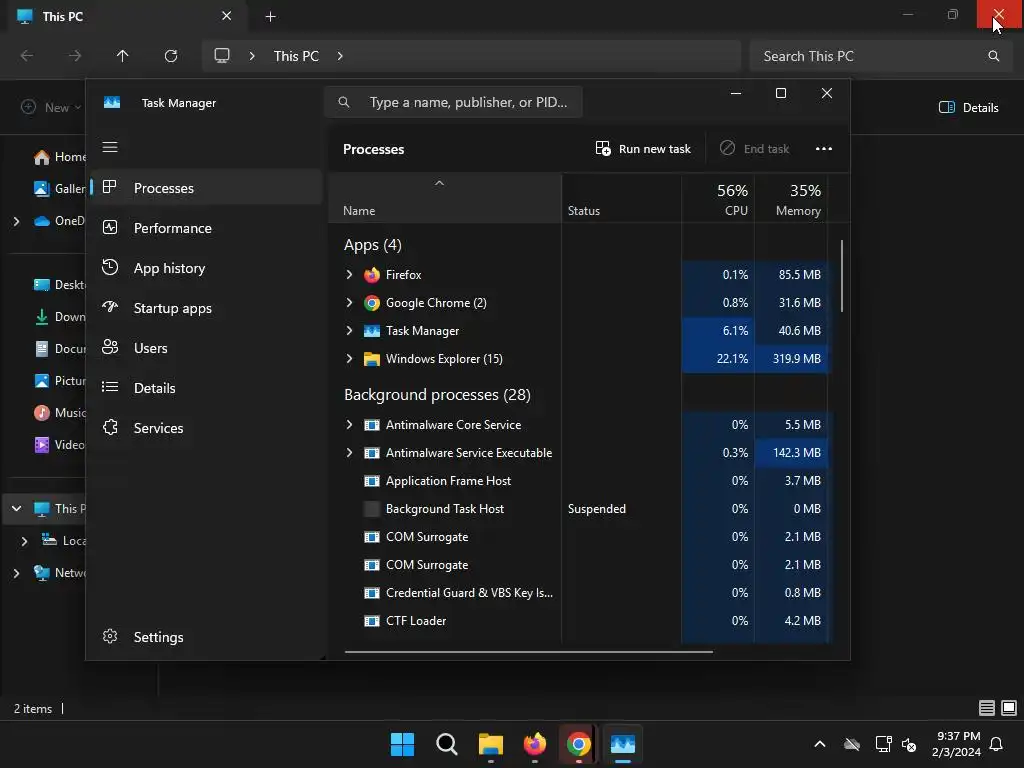Open the New dropdown in File Explorer
Viewport: 1024px width, 768px height.
[x=51, y=108]
